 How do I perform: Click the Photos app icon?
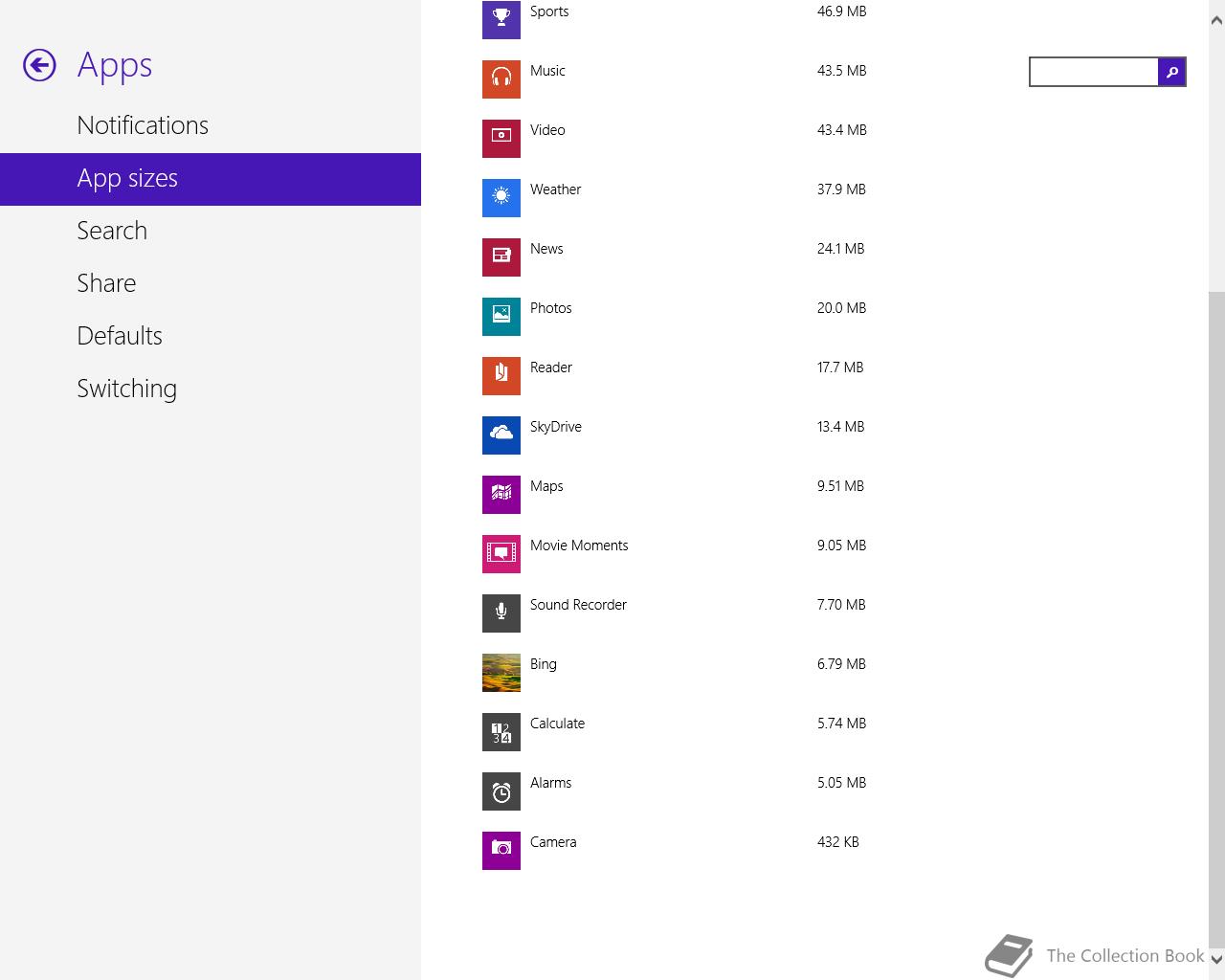[x=501, y=317]
